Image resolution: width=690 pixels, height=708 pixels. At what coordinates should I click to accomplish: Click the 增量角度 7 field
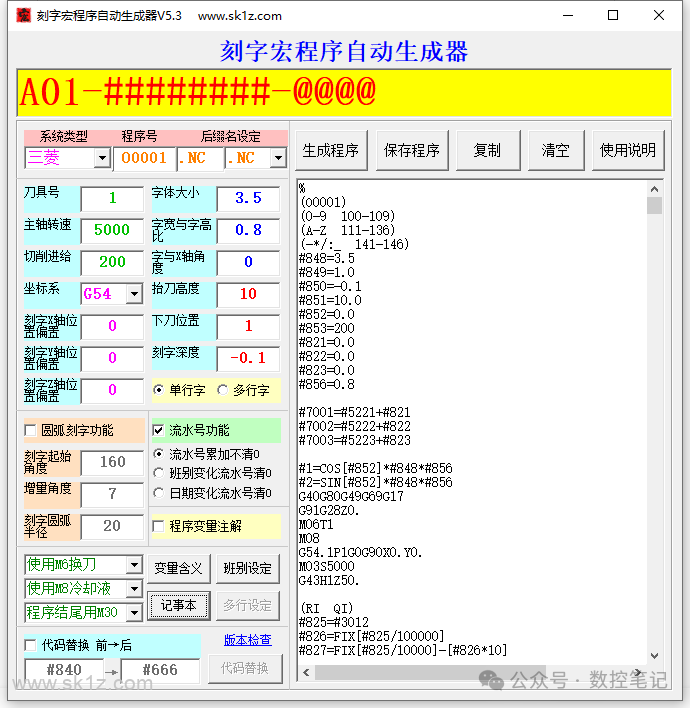[x=112, y=494]
